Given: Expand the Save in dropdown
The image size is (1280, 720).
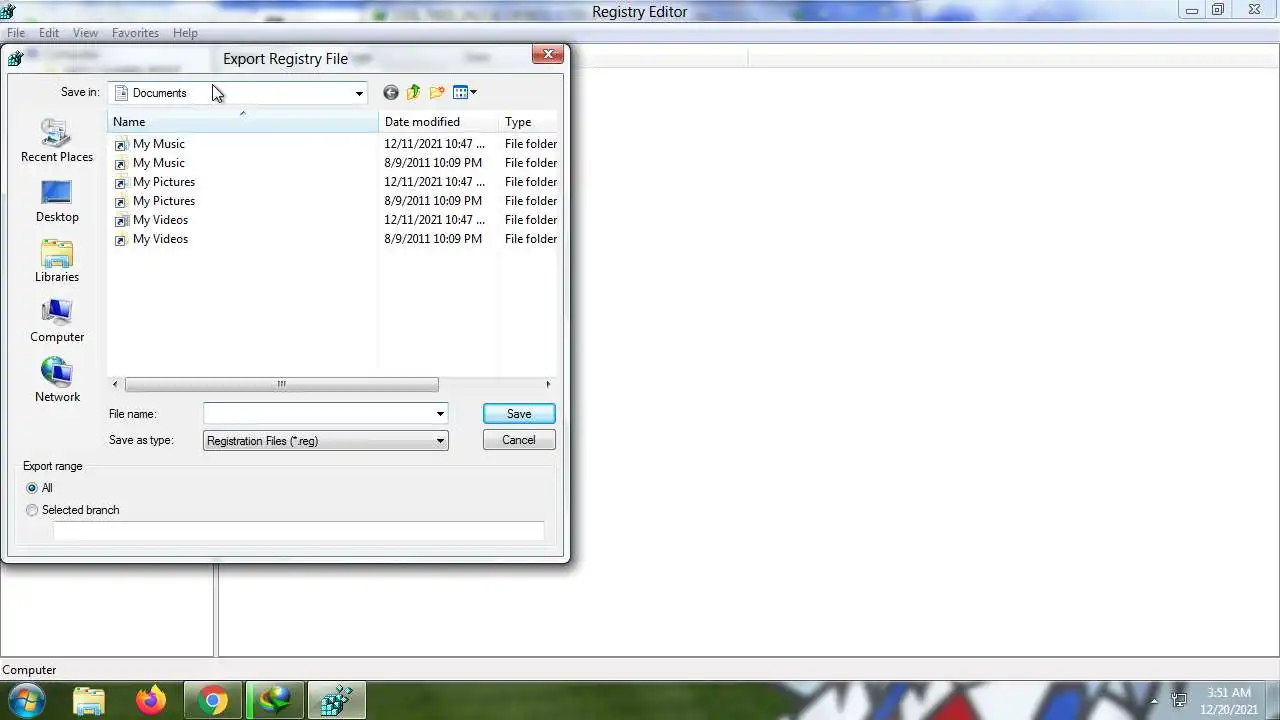Looking at the screenshot, I should (359, 93).
